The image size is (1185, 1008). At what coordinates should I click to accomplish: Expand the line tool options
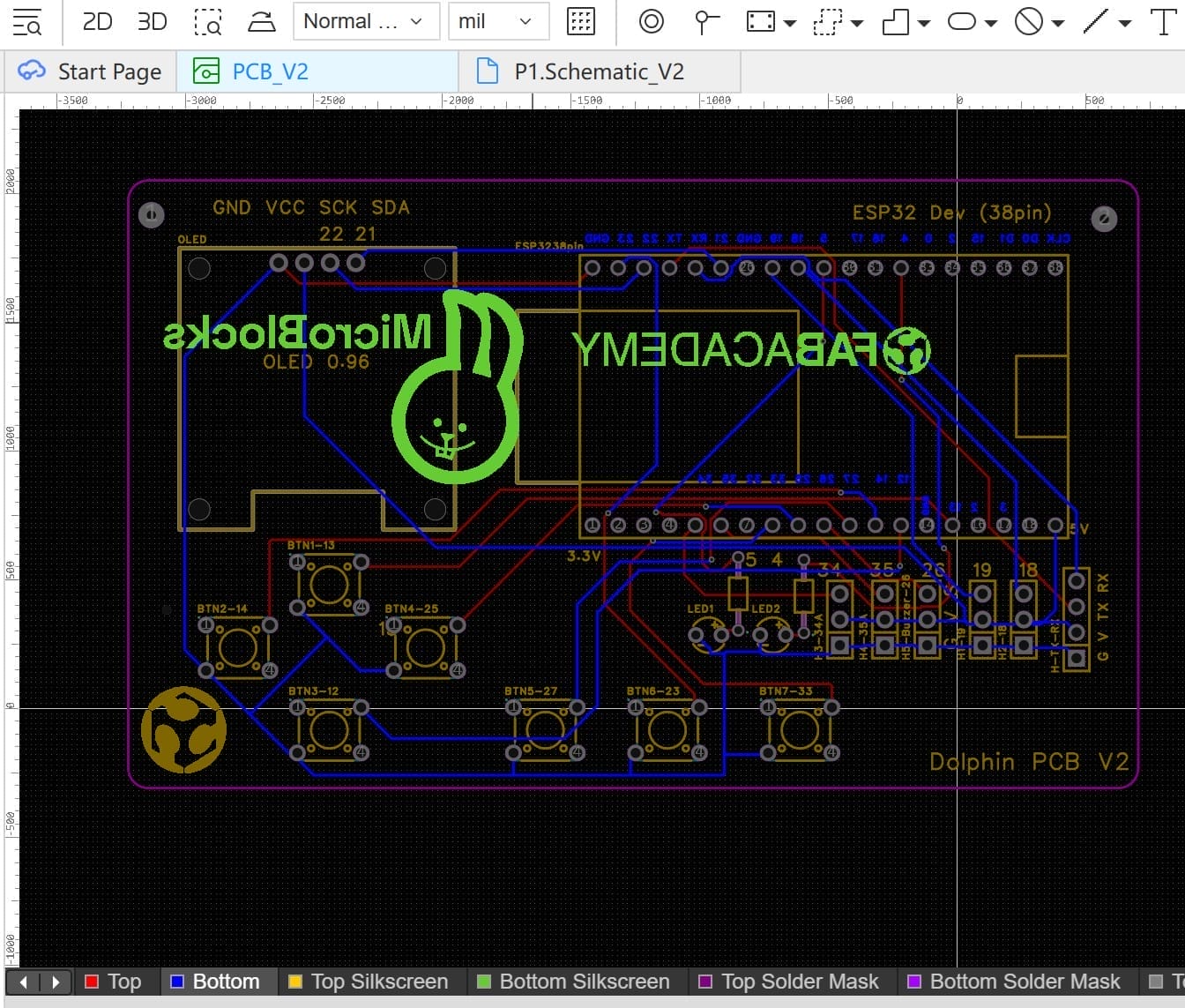(1125, 23)
